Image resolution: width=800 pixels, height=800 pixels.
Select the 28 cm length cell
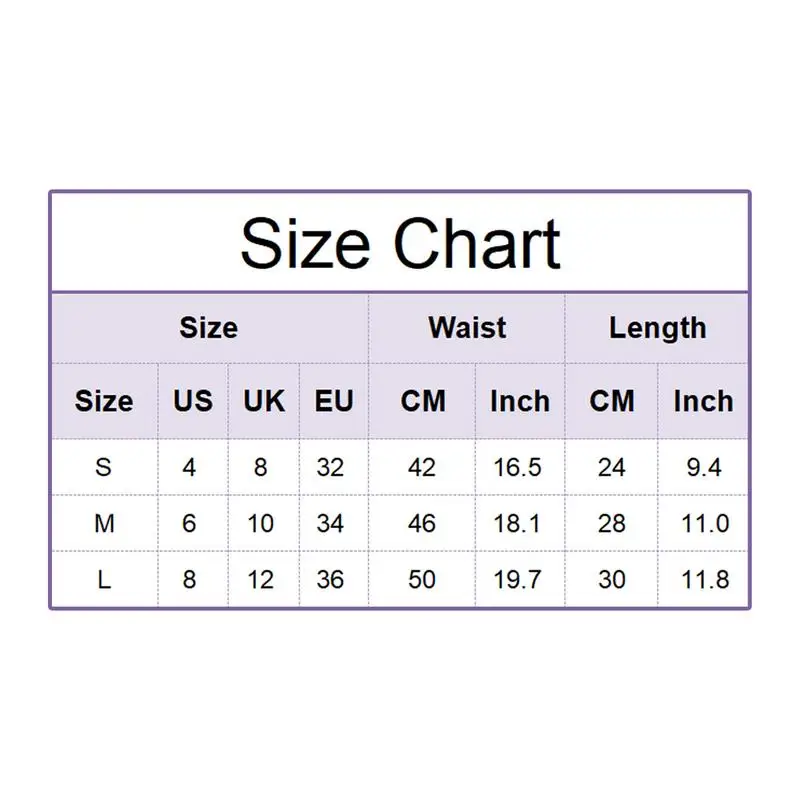coord(611,523)
